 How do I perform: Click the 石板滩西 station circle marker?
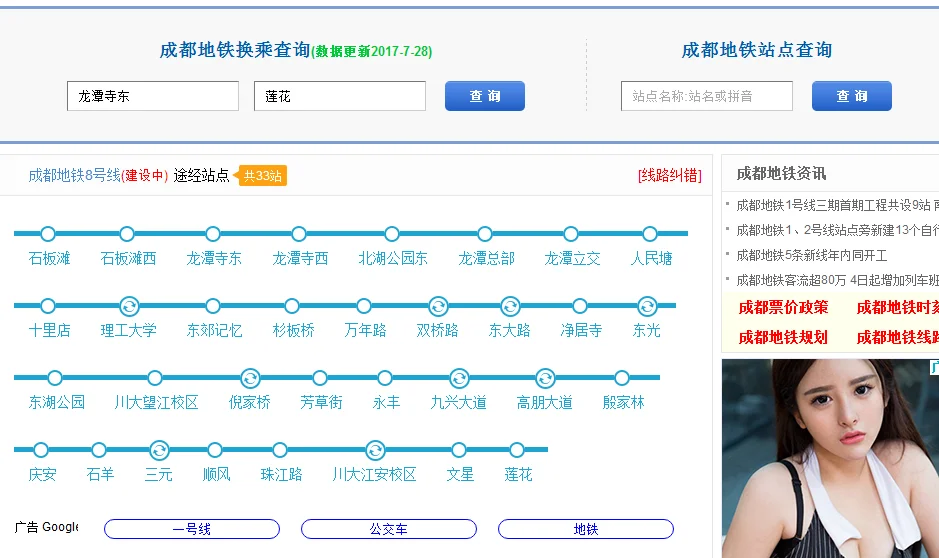coord(127,233)
